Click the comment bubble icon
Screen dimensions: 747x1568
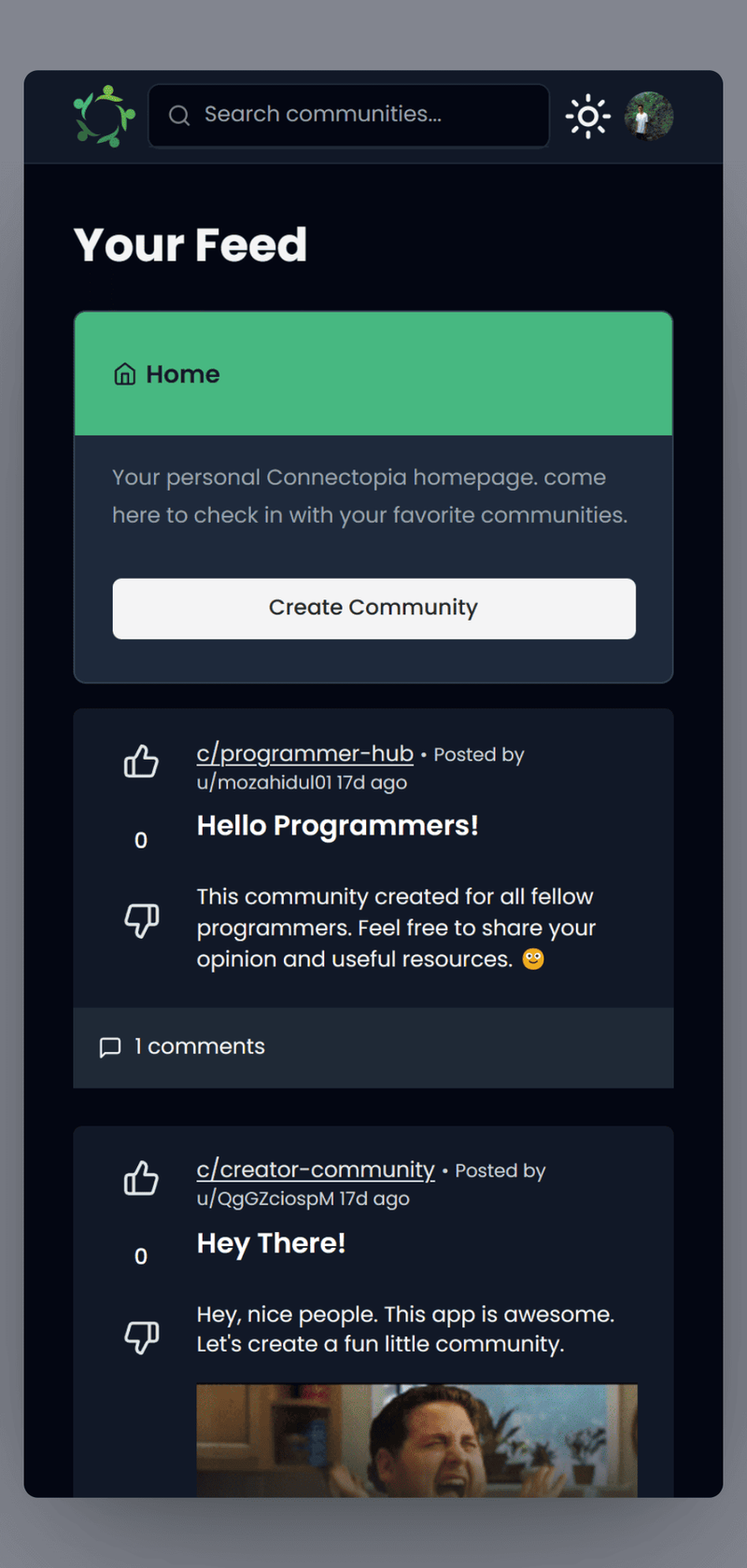[x=110, y=1047]
